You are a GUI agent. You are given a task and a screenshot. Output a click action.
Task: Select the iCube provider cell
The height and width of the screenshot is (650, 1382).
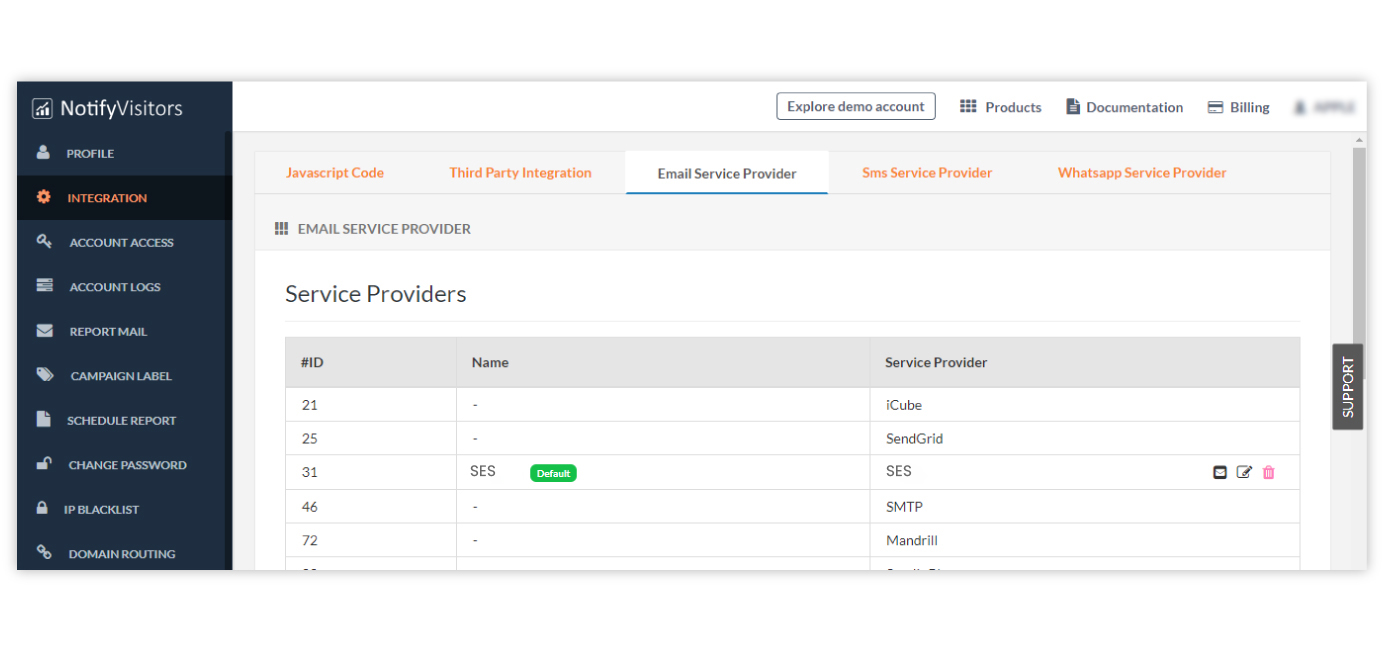(904, 405)
